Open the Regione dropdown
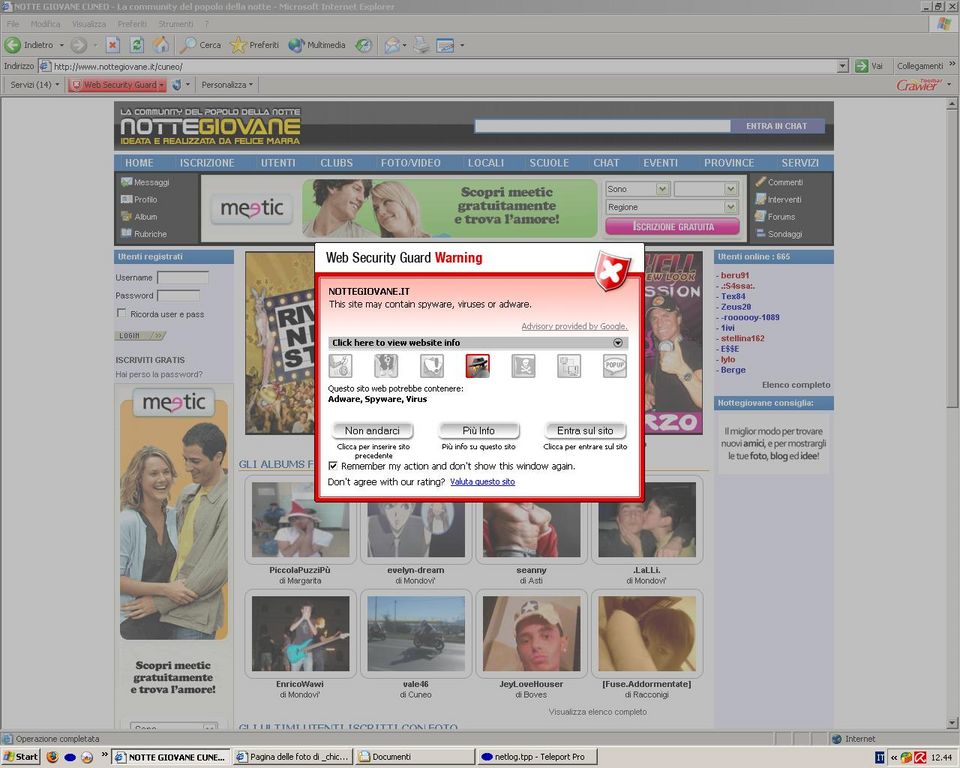 [x=671, y=207]
